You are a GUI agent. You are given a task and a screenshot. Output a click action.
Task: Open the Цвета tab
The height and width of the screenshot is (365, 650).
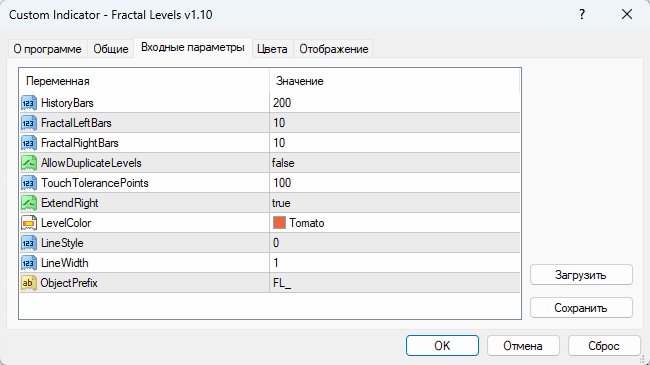[x=272, y=49]
